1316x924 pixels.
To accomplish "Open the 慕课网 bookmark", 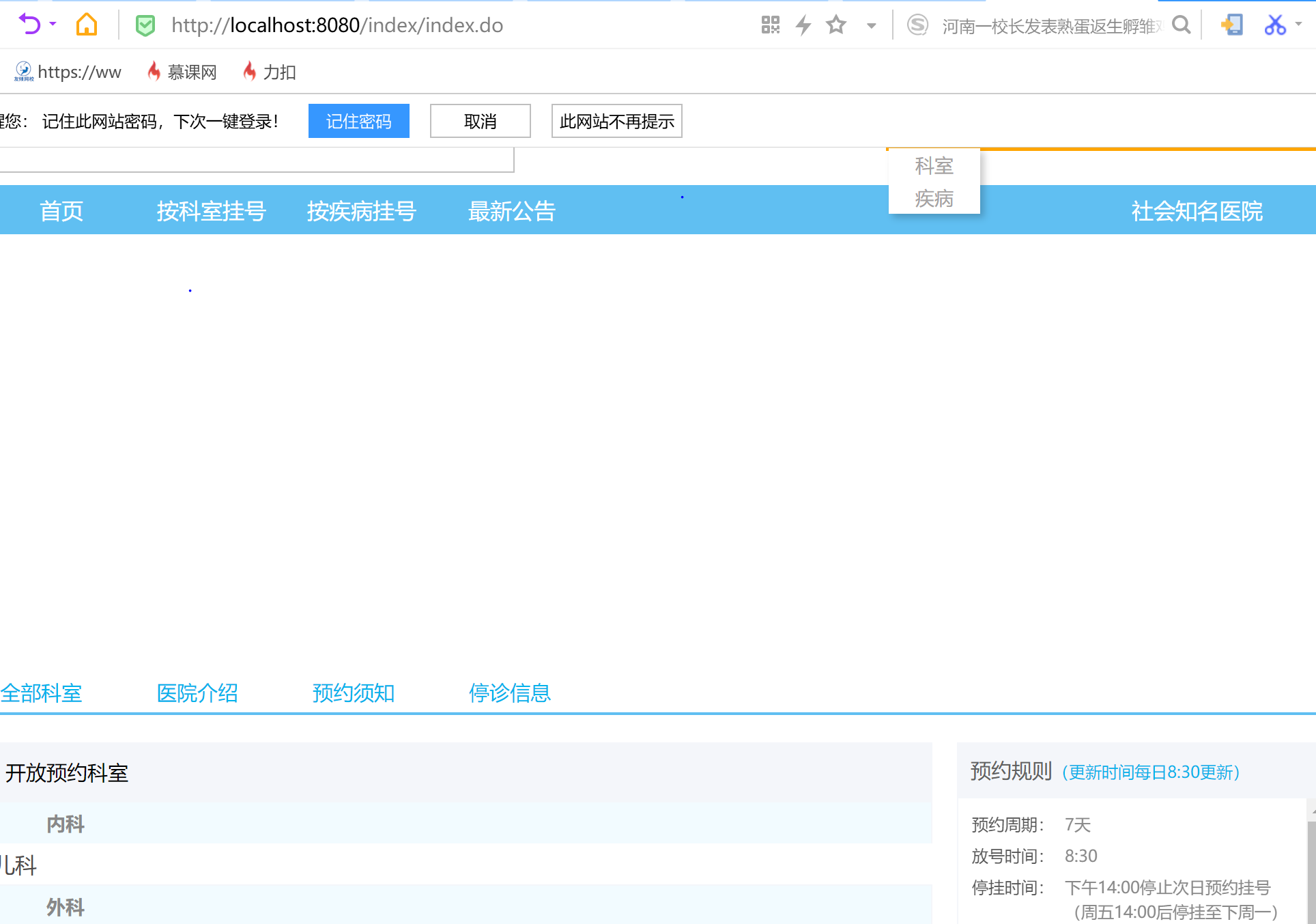I will [182, 72].
